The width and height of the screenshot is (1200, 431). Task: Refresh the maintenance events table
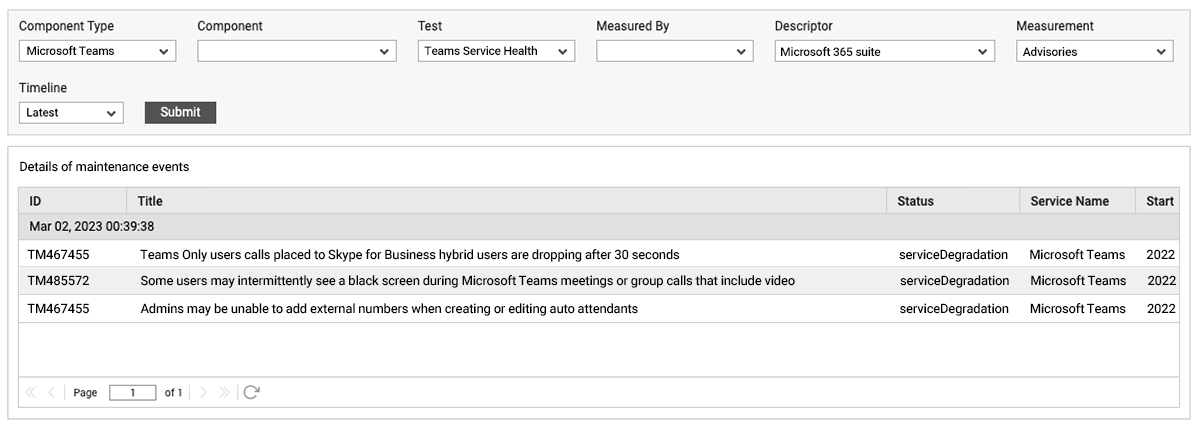(x=251, y=393)
